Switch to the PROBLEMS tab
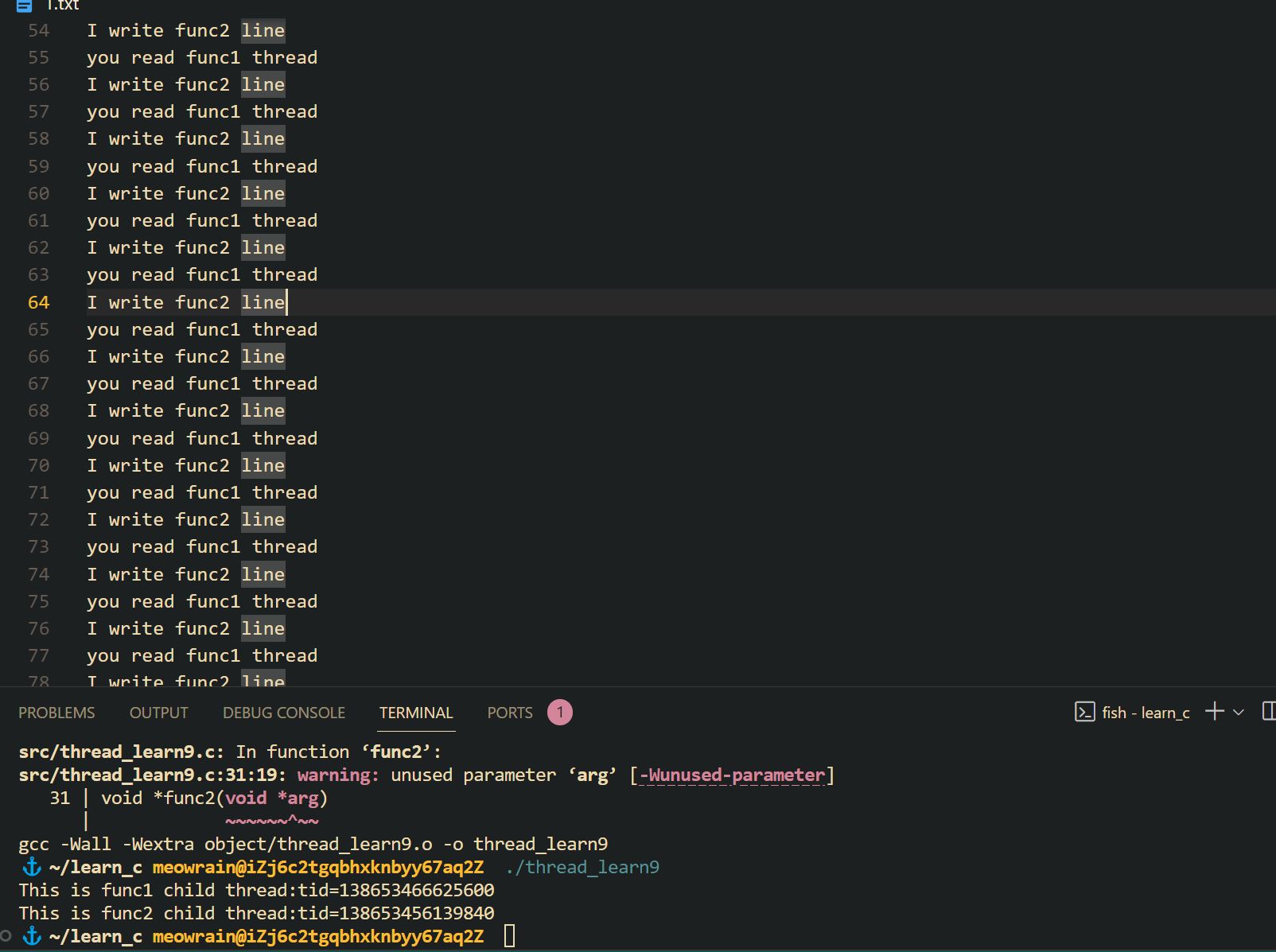The width and height of the screenshot is (1276, 952). click(56, 713)
